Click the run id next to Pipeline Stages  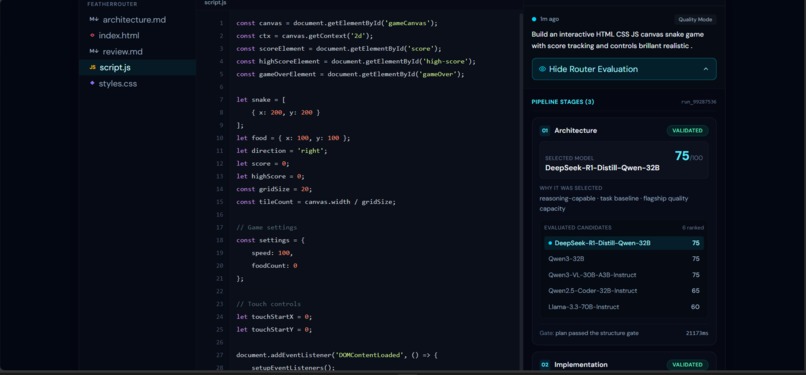point(699,102)
